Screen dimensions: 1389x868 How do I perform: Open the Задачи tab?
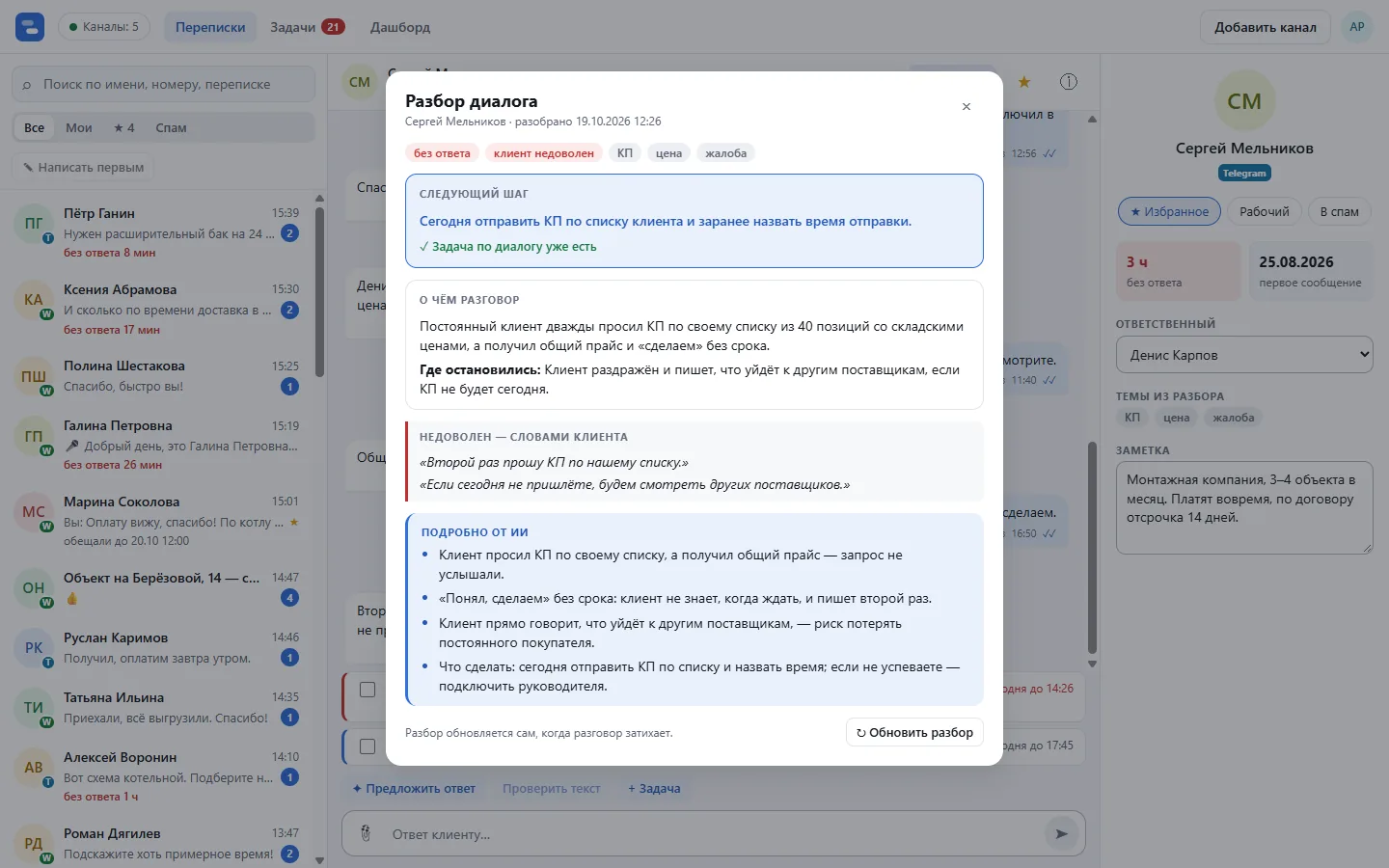(x=307, y=27)
